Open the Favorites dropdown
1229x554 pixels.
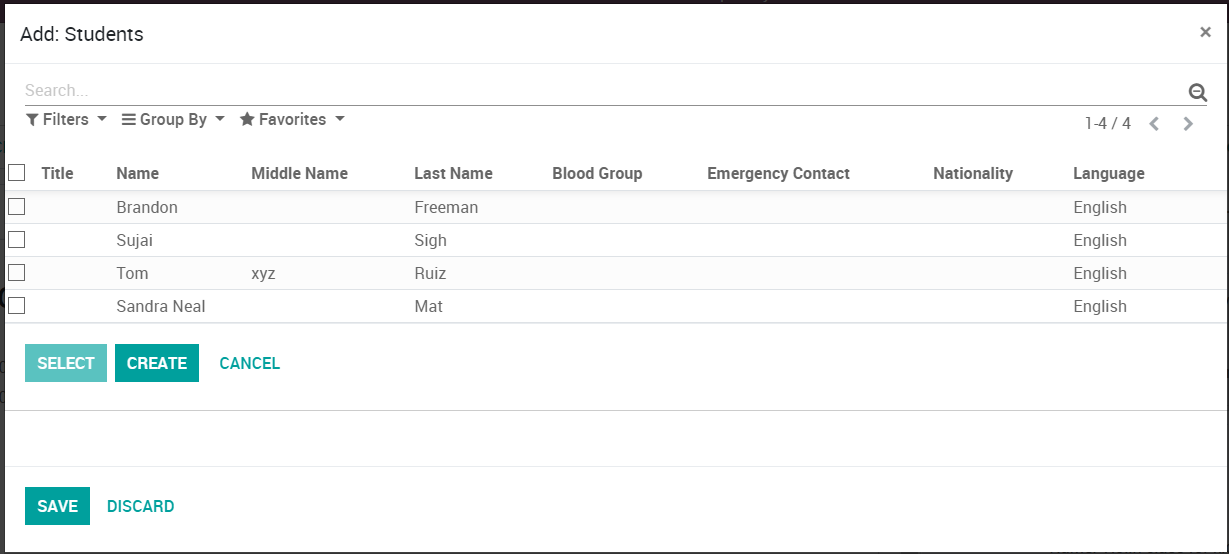tap(292, 120)
